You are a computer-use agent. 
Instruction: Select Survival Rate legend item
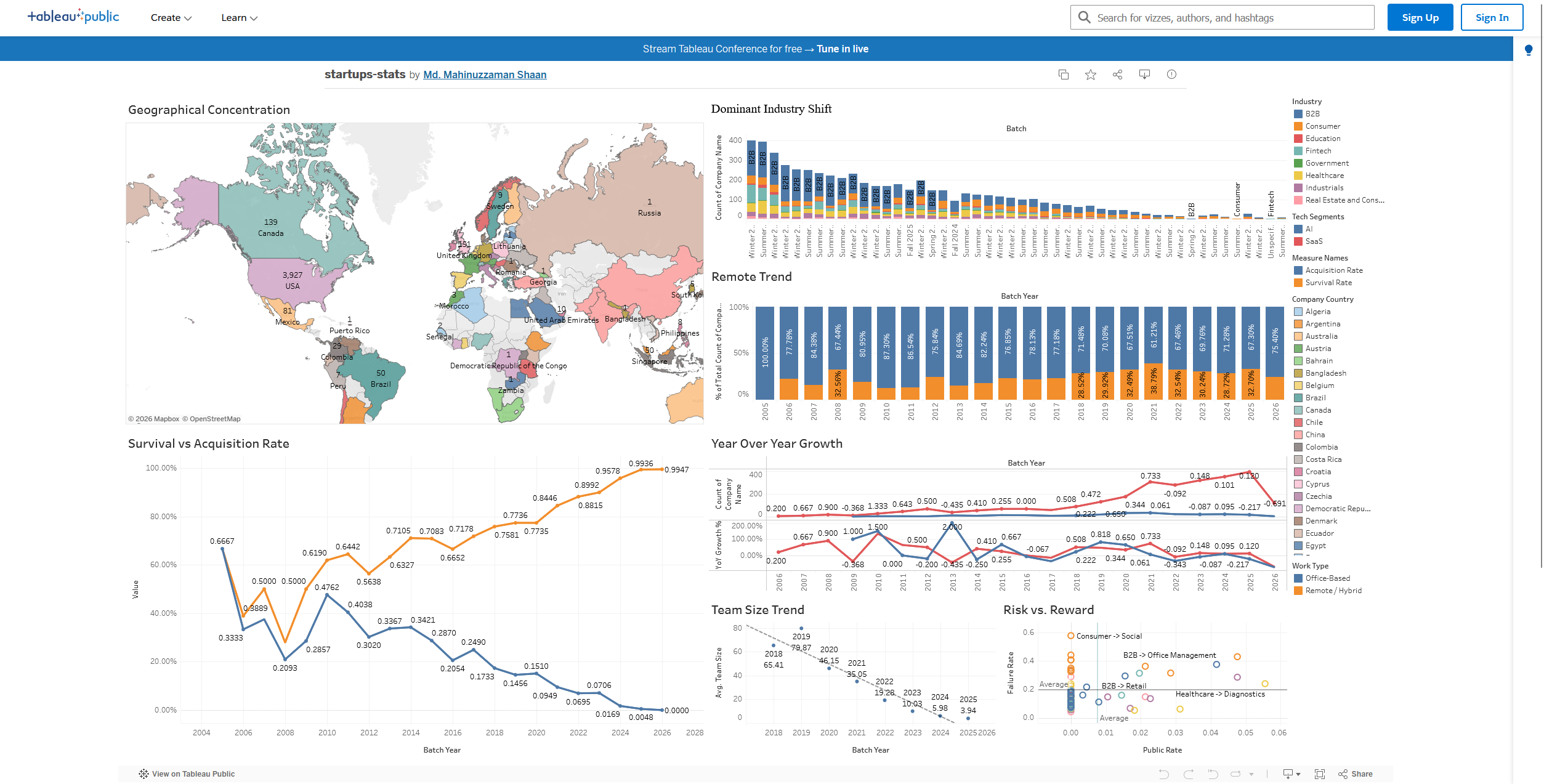(1323, 283)
